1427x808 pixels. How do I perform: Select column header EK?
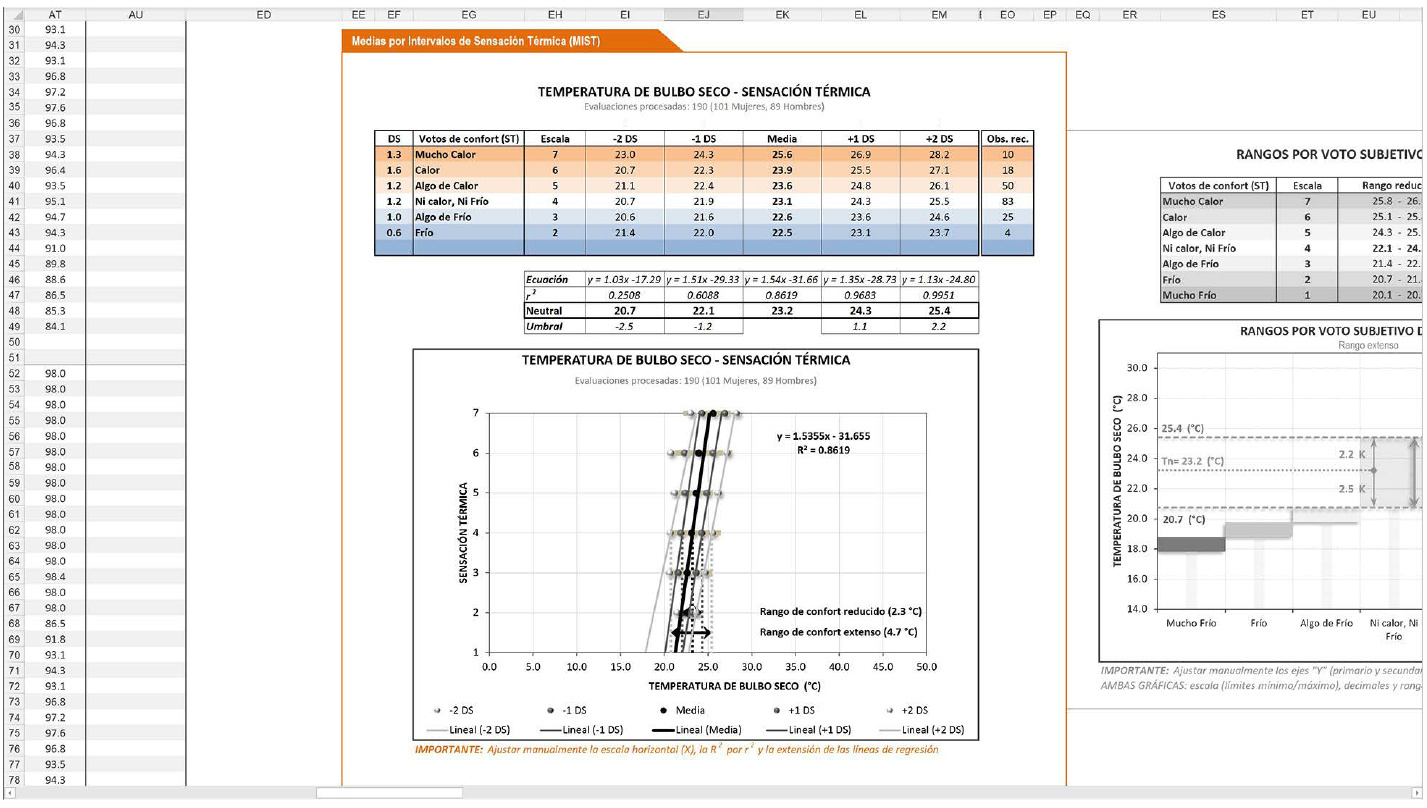(x=782, y=15)
